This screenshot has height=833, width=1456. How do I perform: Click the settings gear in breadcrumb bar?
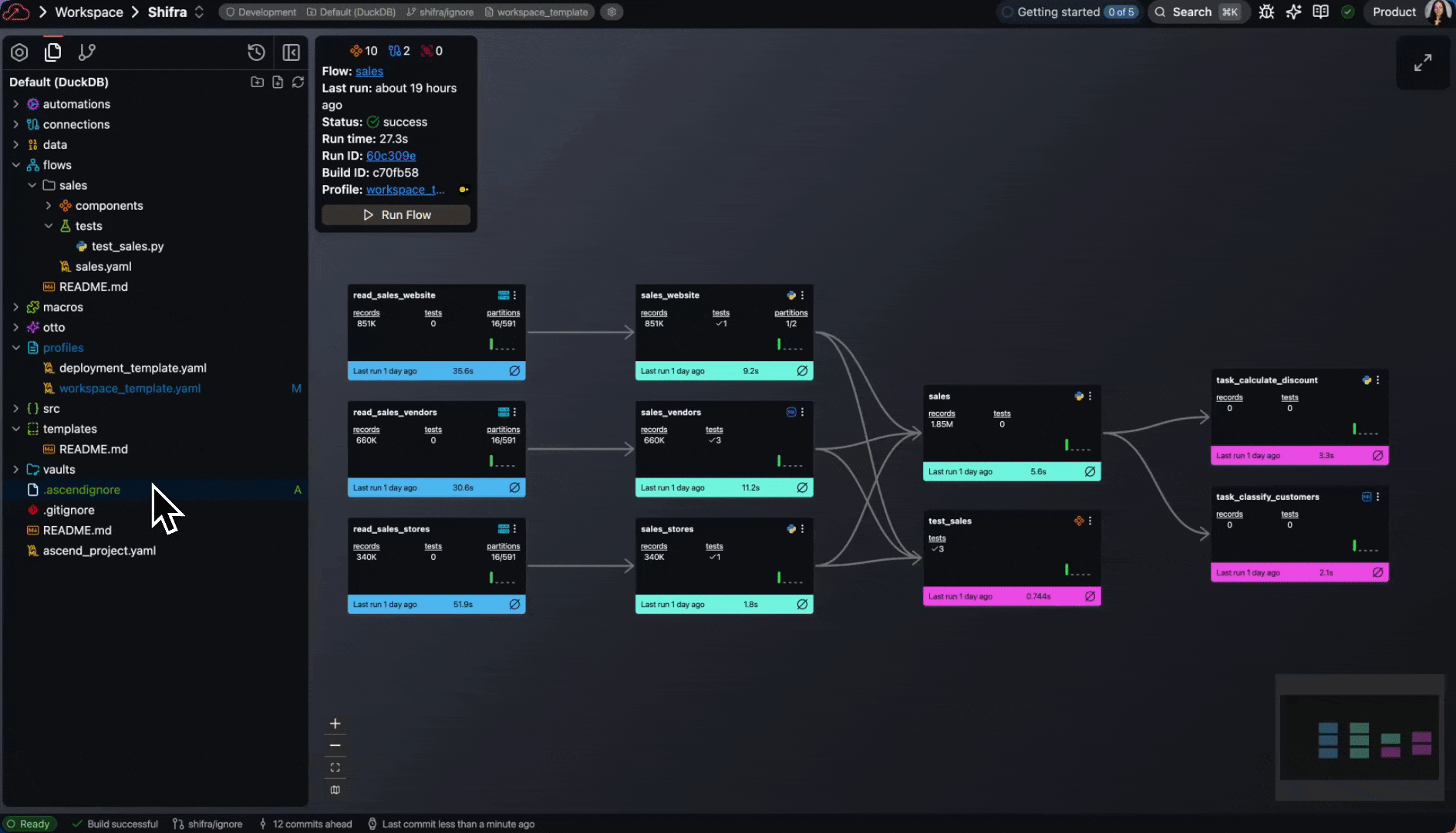click(x=612, y=12)
